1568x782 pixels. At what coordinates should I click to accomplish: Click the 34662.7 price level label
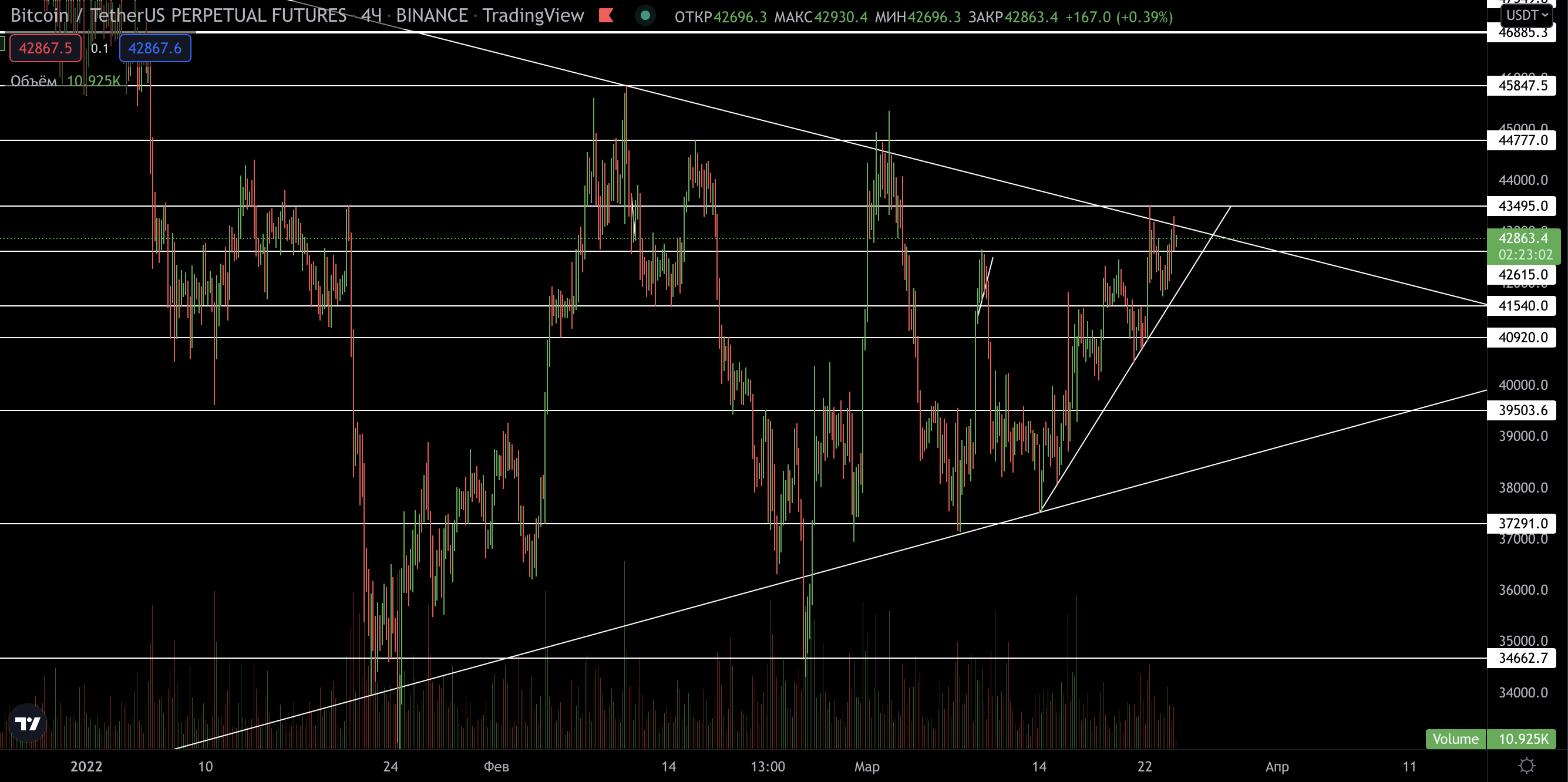click(1521, 658)
